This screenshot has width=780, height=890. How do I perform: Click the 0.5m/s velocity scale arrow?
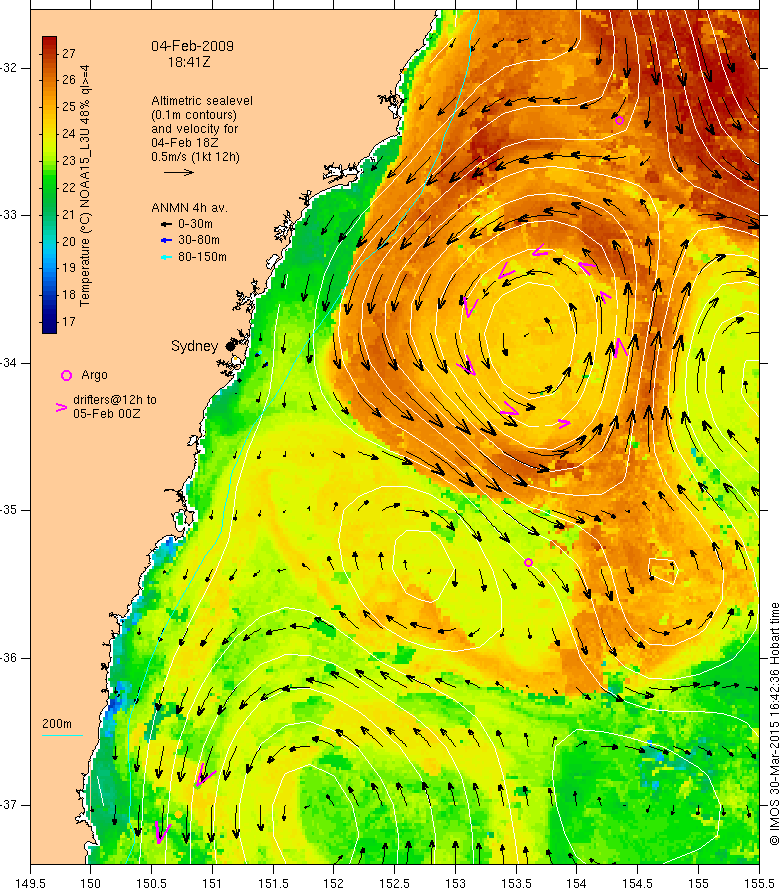point(179,172)
